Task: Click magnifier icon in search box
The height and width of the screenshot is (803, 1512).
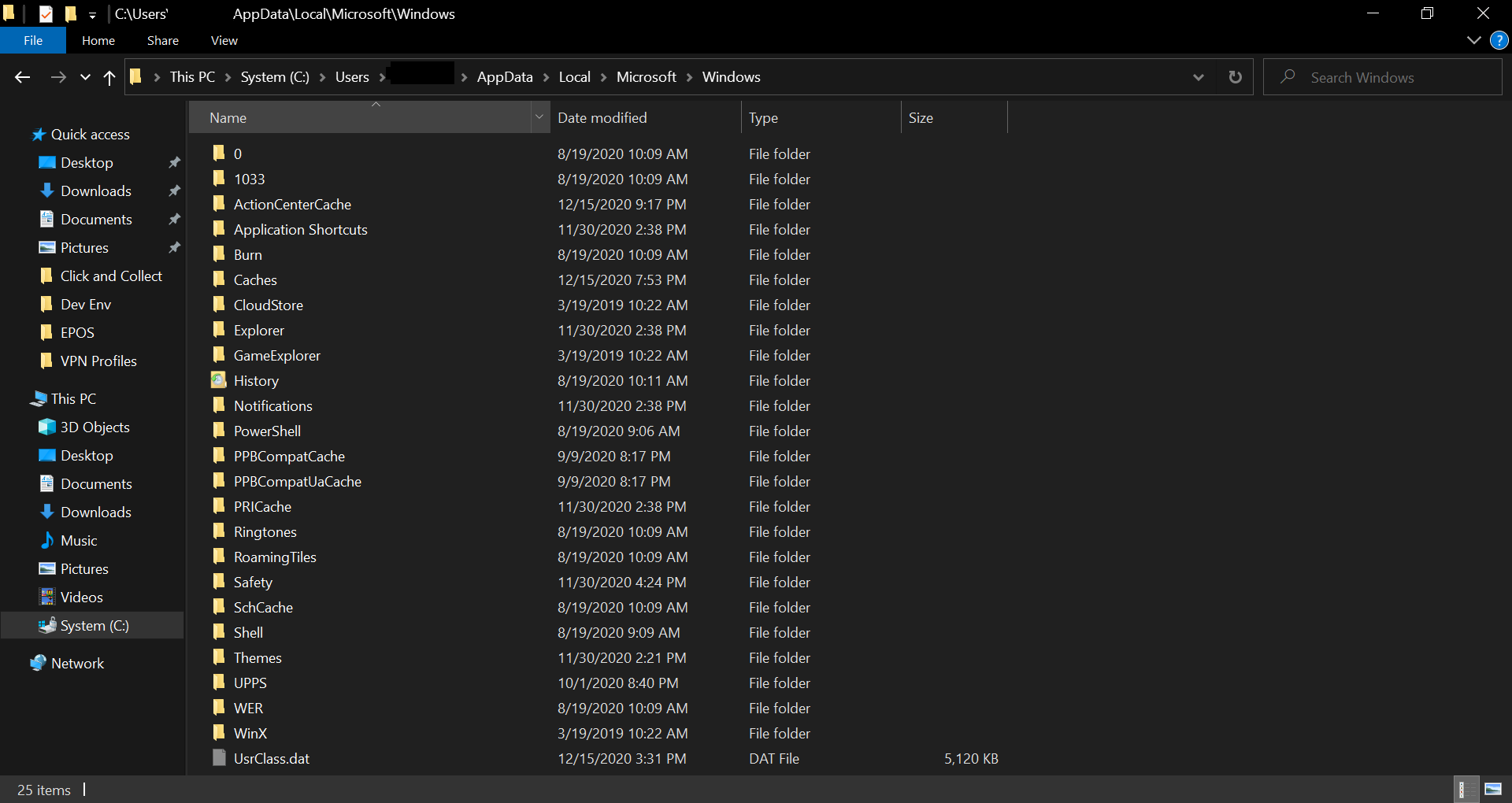Action: click(1288, 77)
